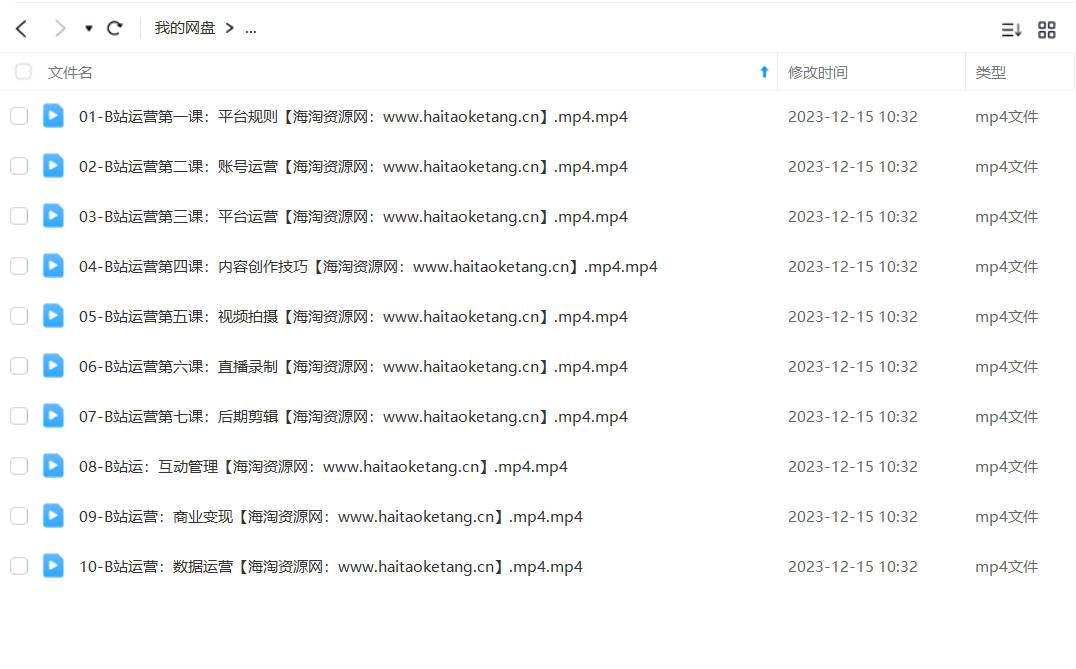Click the video icon of 02 账号运营

(53, 166)
